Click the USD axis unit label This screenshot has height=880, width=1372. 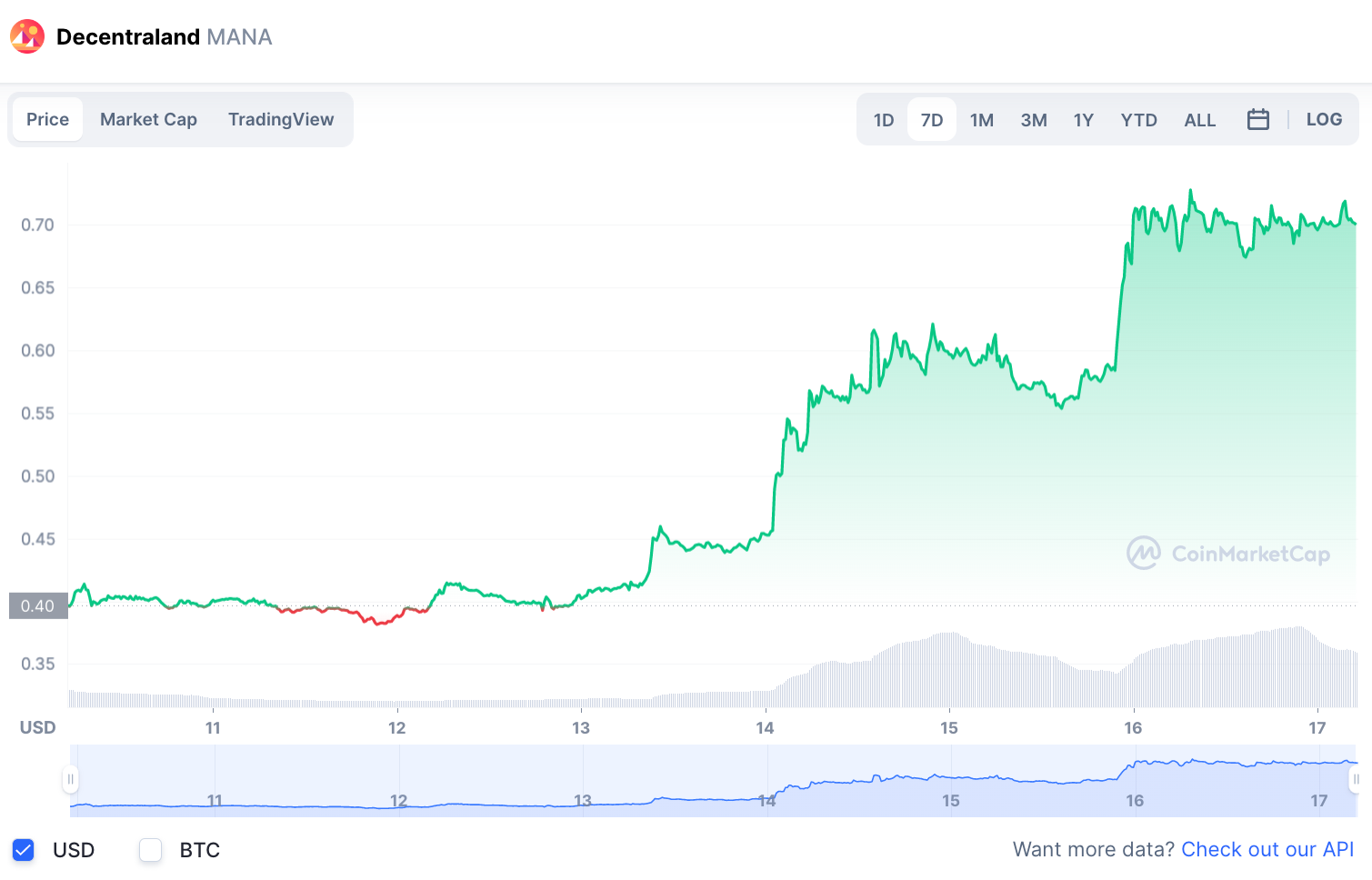[x=38, y=727]
